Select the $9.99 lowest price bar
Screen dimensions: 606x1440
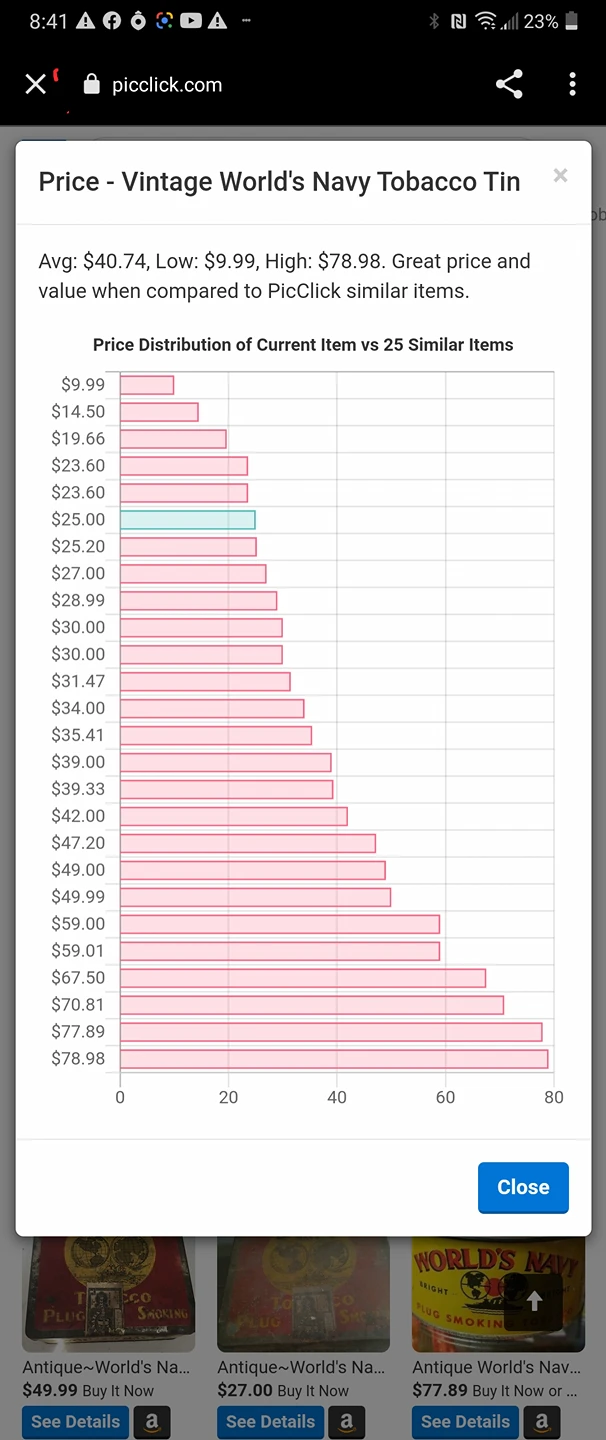(x=147, y=384)
